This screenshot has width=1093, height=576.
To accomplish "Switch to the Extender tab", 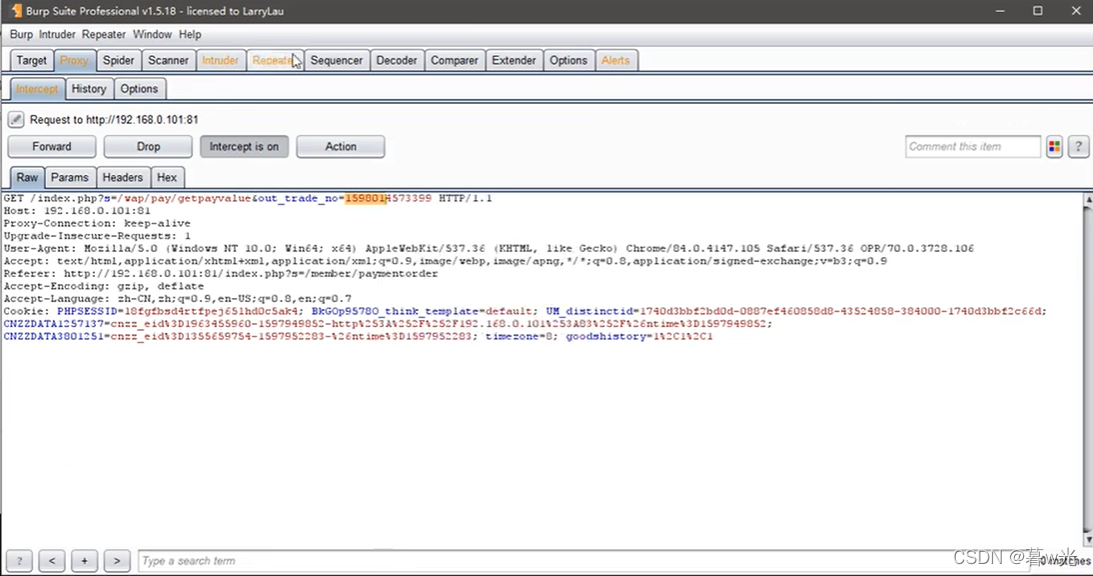I will [514, 61].
